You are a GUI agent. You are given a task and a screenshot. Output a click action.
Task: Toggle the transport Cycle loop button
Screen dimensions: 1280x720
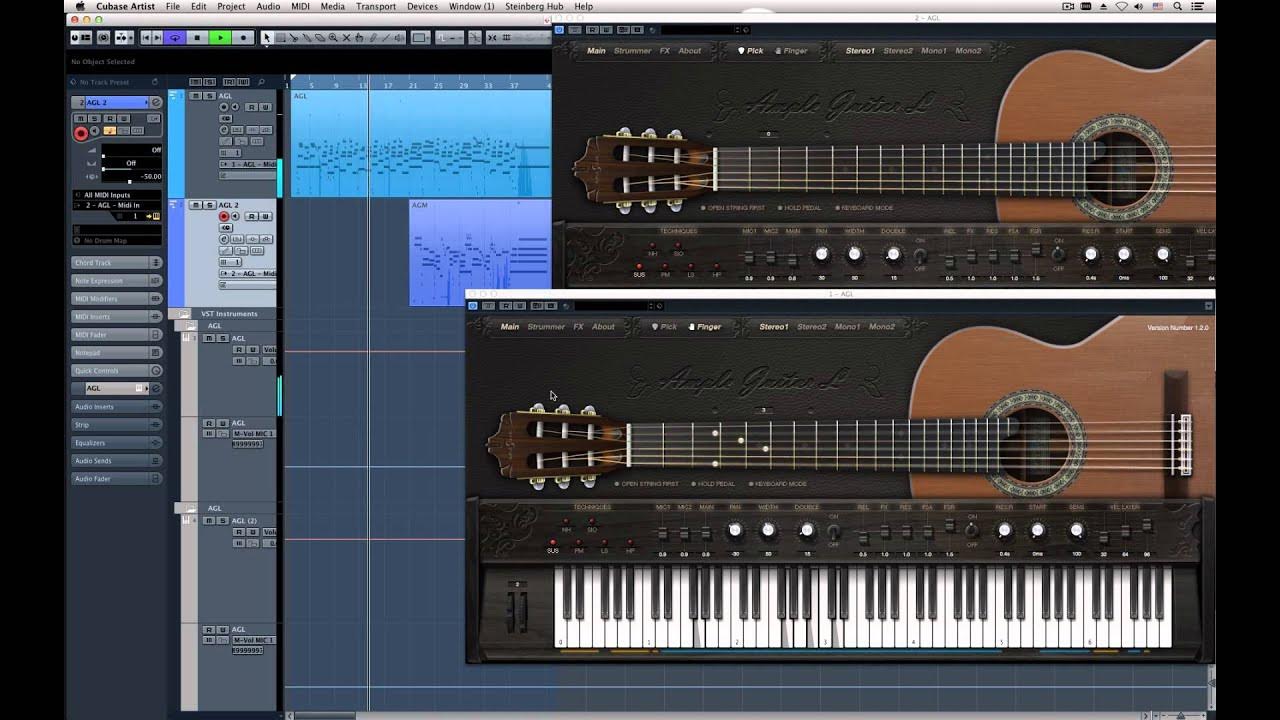tap(175, 38)
